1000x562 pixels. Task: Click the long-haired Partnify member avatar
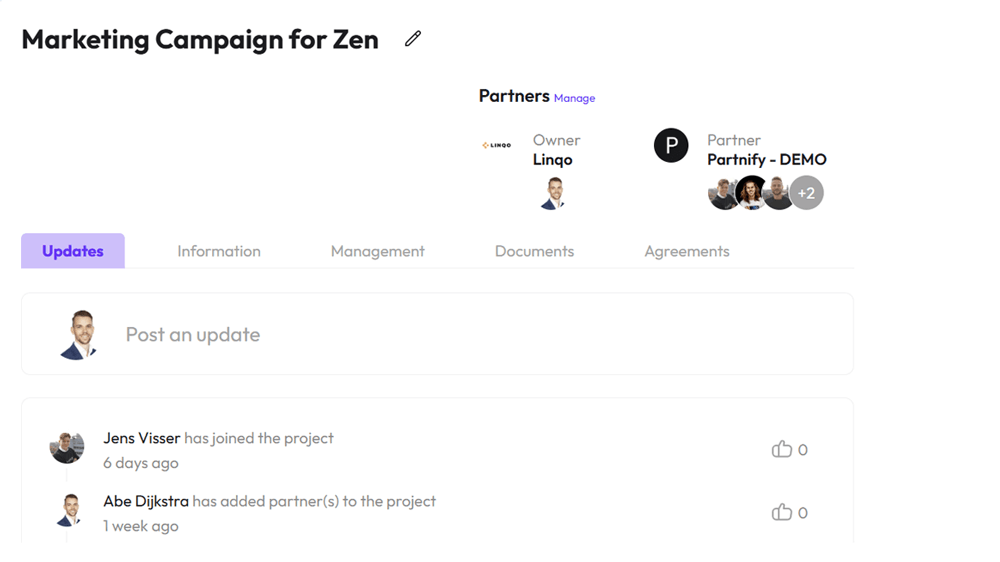[751, 193]
